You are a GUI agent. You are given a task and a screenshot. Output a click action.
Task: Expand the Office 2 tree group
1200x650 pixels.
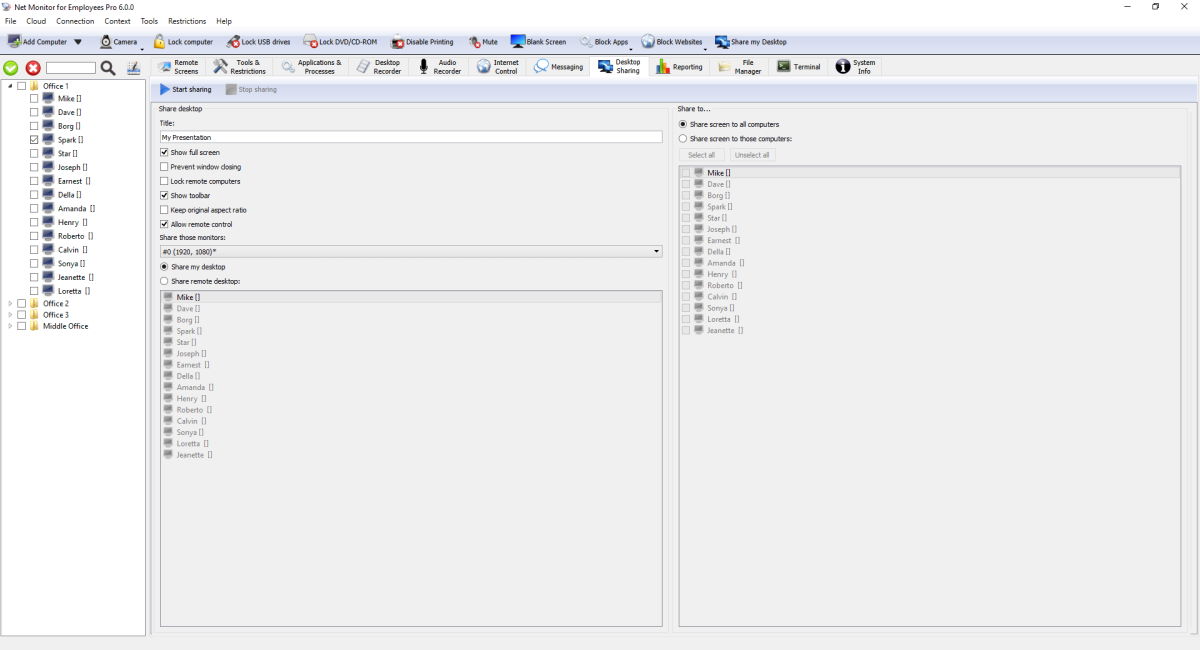(11, 303)
